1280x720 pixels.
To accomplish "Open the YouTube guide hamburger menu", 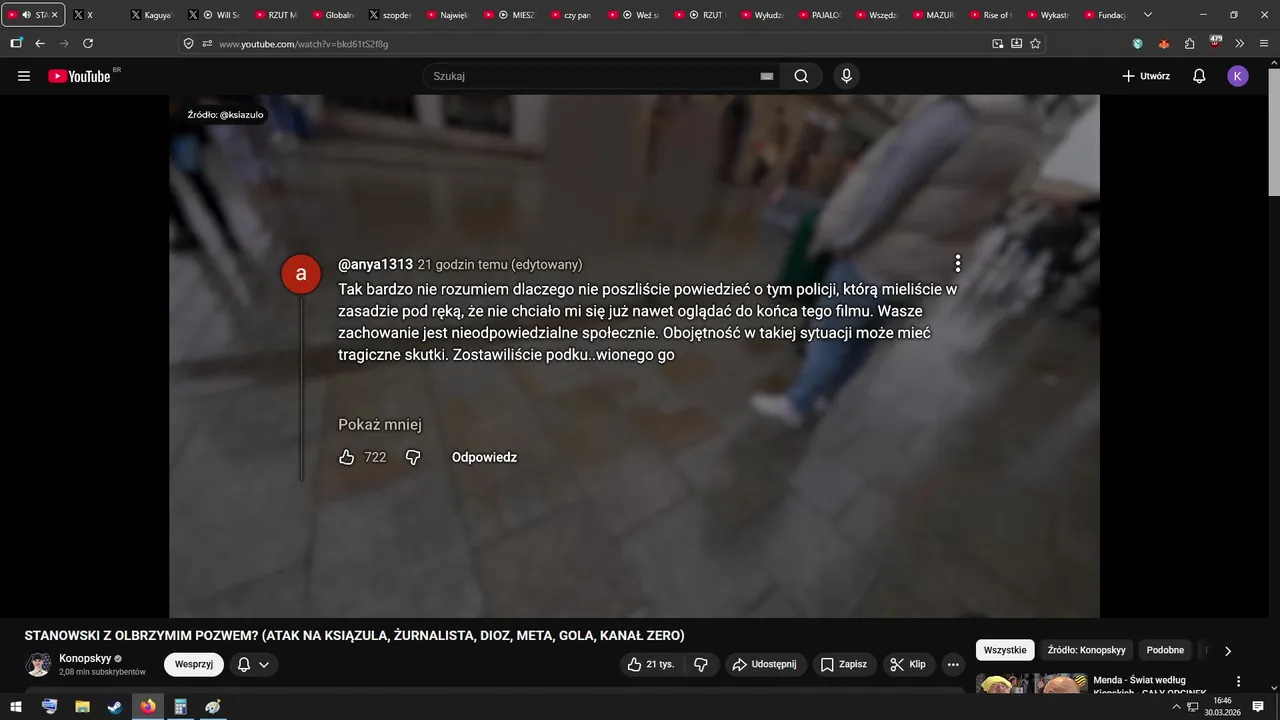I will pyautogui.click(x=24, y=76).
